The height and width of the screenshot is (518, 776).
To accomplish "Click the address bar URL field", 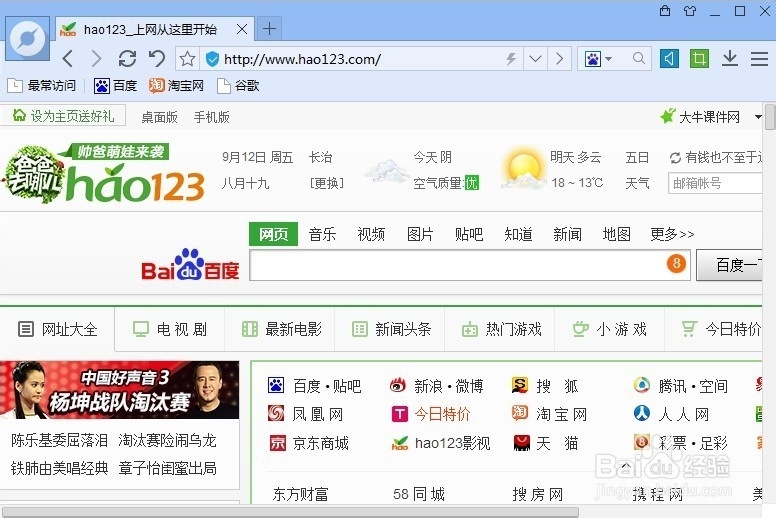I will 361,59.
